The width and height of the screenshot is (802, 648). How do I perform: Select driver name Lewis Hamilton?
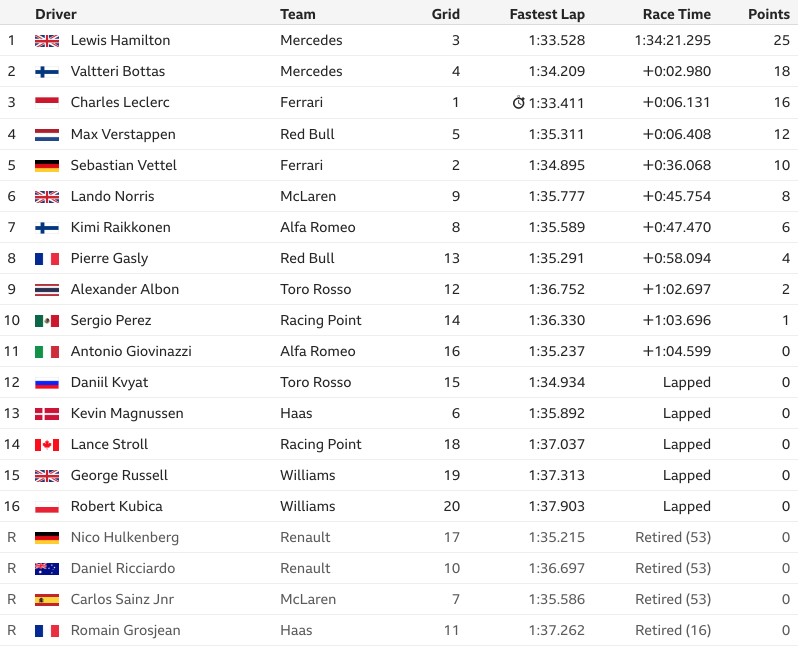[120, 40]
